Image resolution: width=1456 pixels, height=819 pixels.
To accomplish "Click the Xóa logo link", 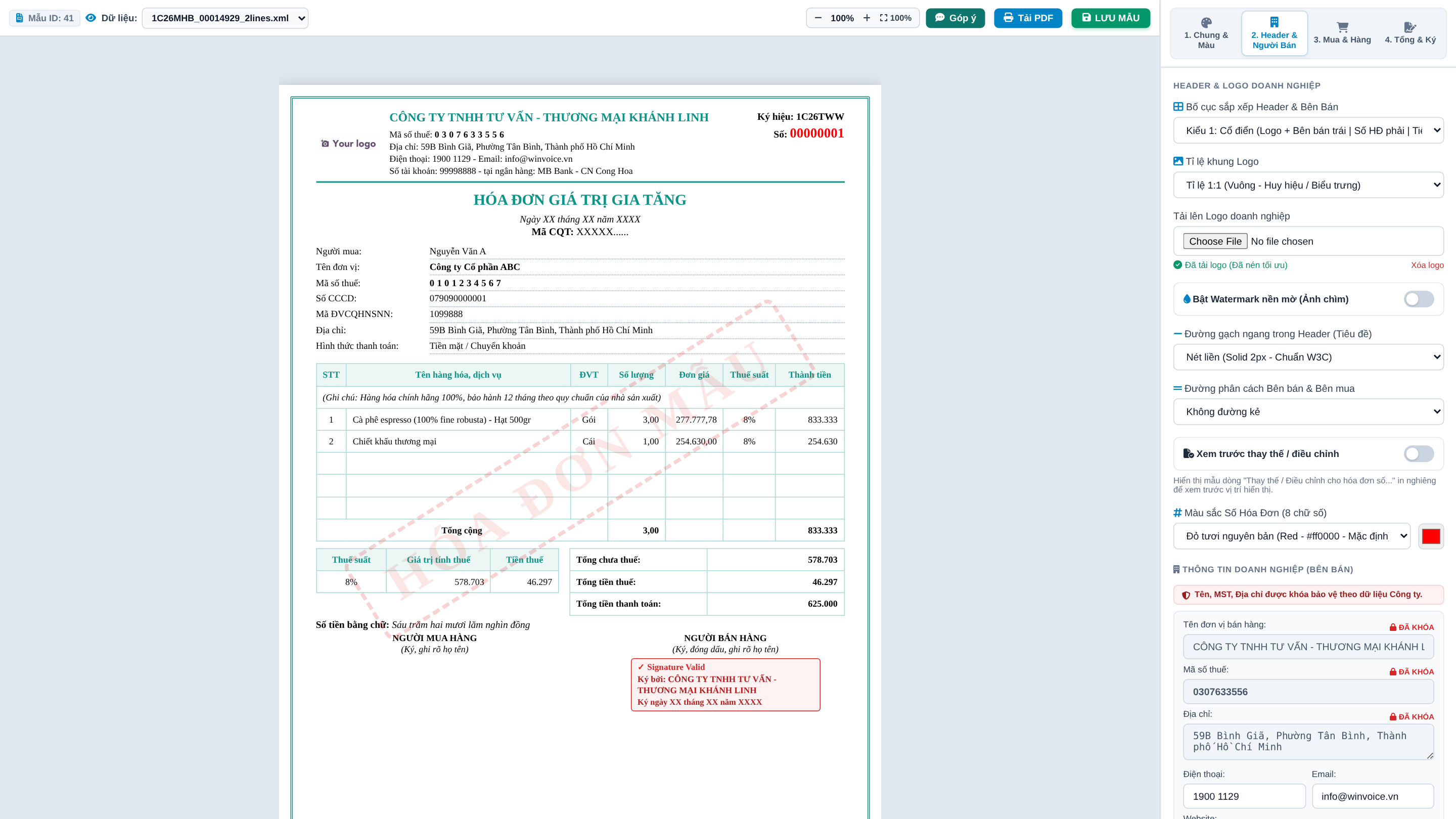I will [1427, 265].
